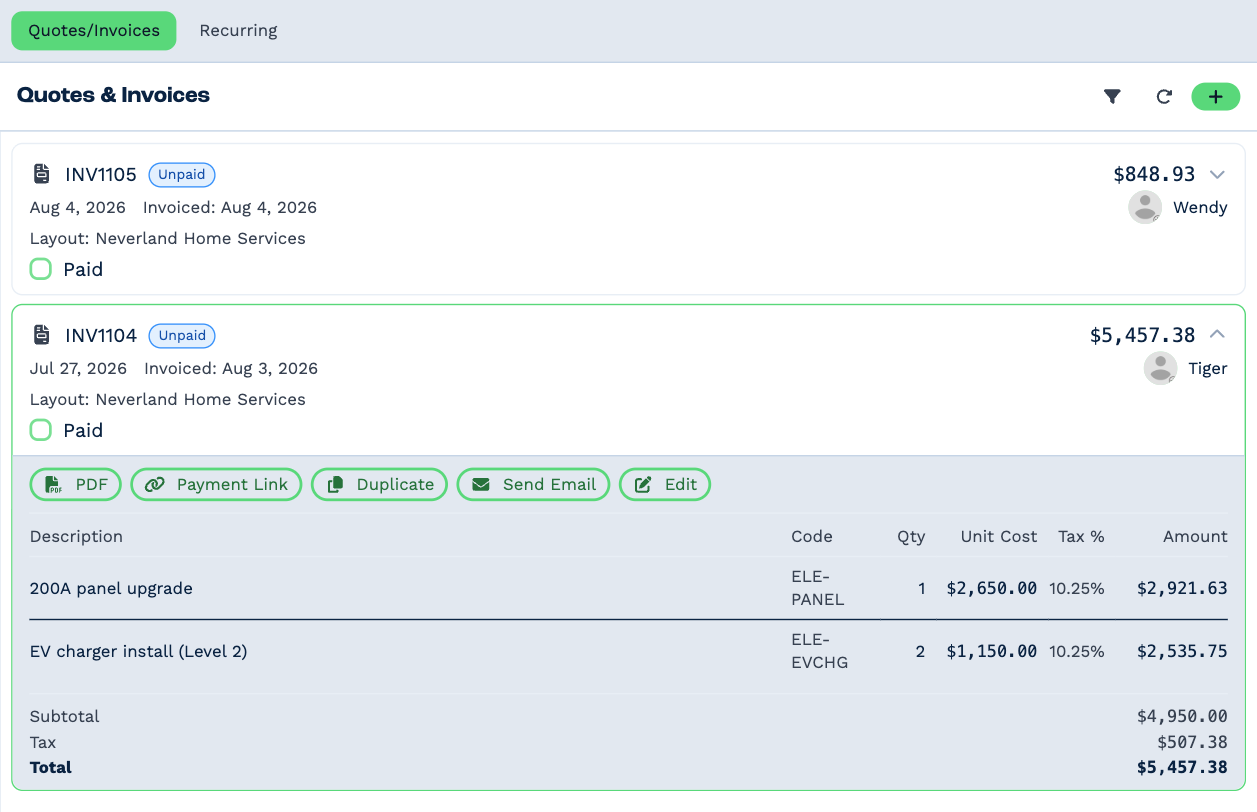Click Wendy's avatar icon
Image resolution: width=1257 pixels, height=812 pixels.
click(1145, 208)
